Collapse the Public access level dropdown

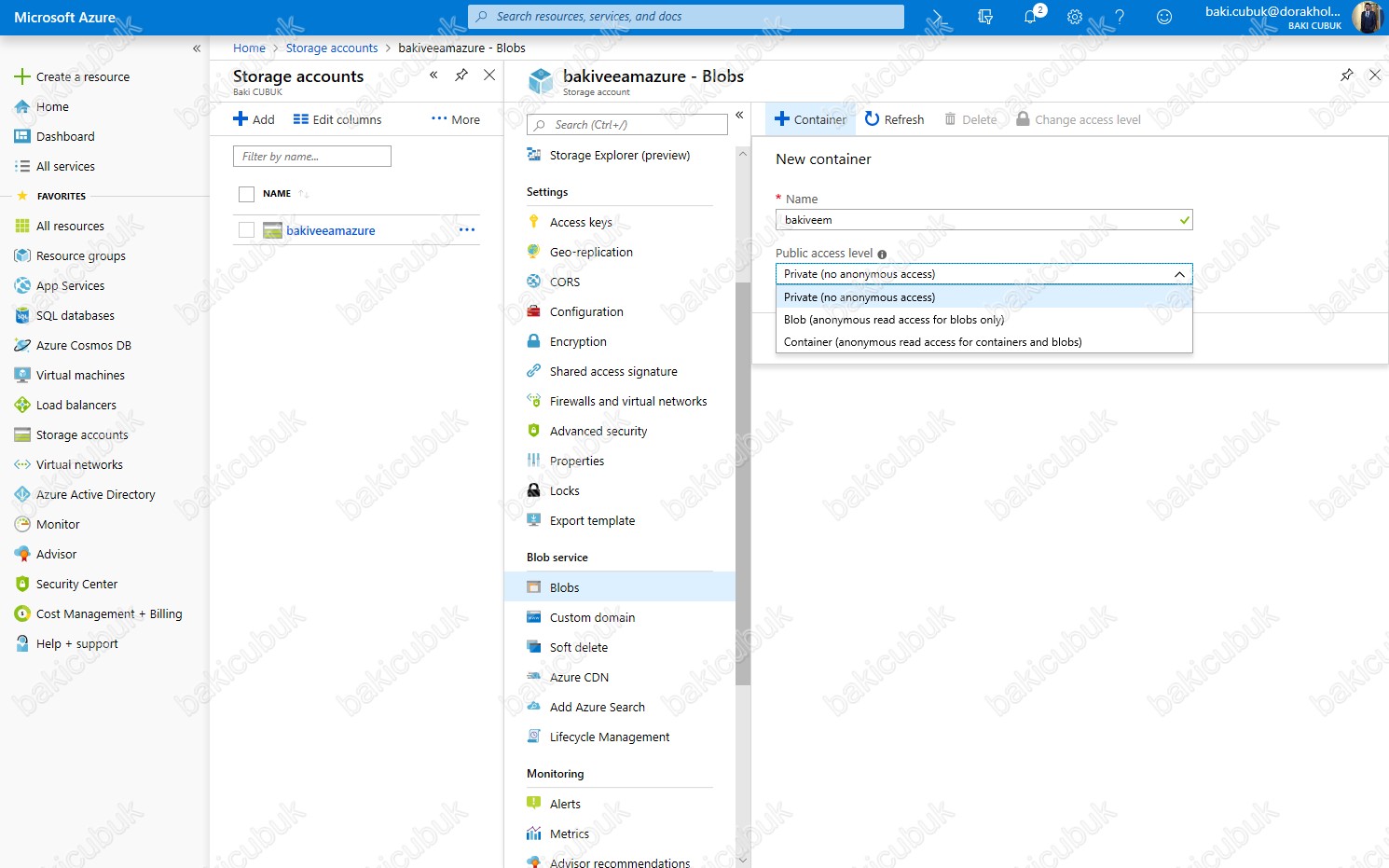1179,274
